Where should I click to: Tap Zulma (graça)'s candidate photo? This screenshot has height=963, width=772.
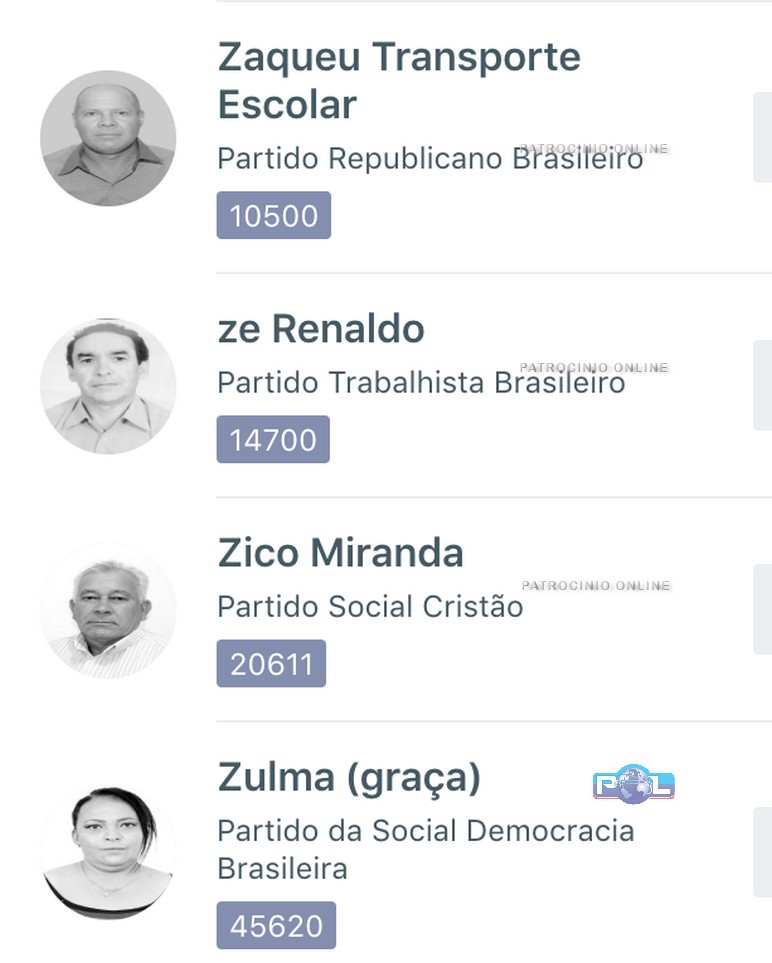click(x=108, y=851)
